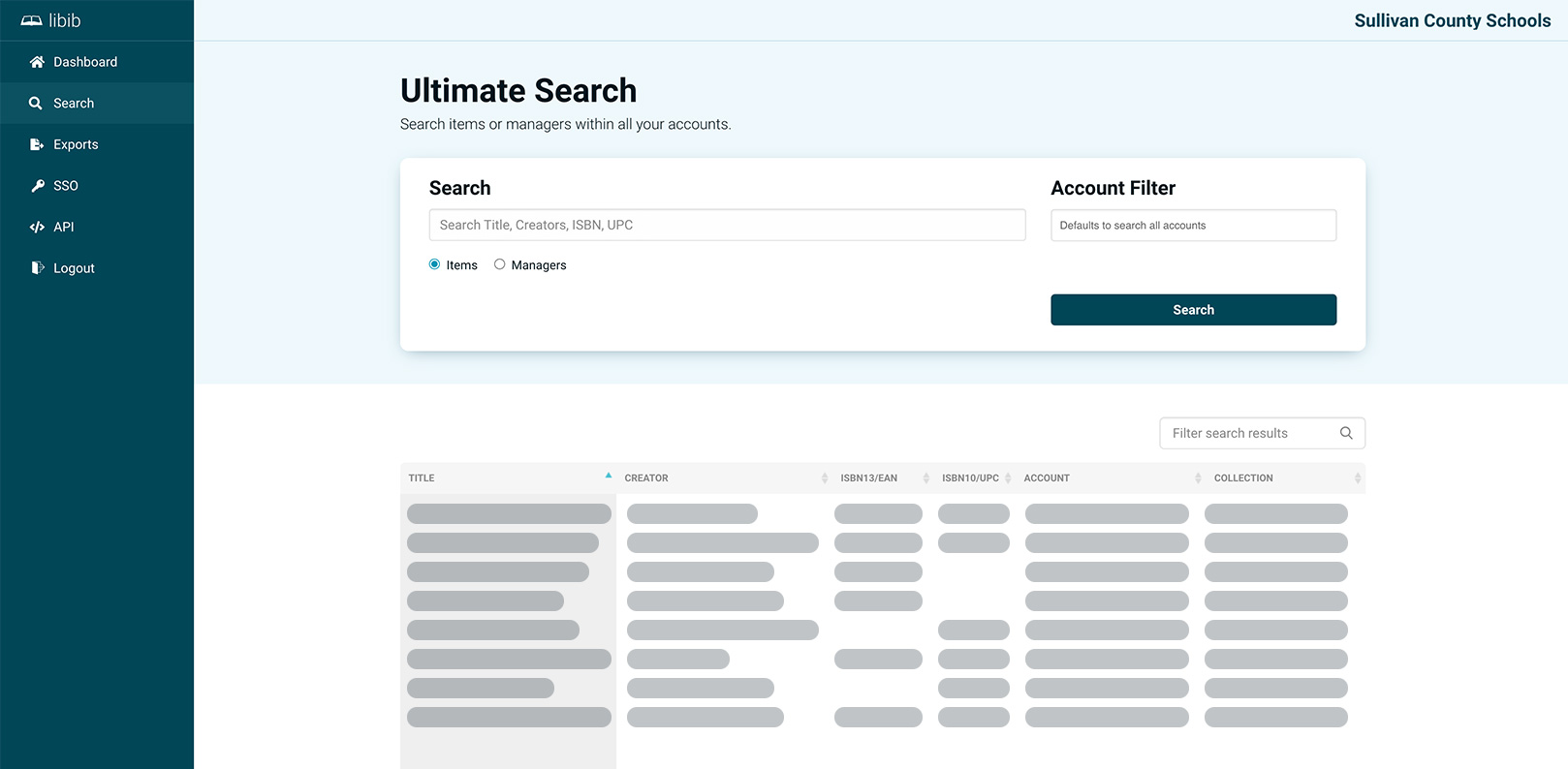The height and width of the screenshot is (769, 1568).
Task: Sort results by Collection column arrows
Action: (1357, 478)
